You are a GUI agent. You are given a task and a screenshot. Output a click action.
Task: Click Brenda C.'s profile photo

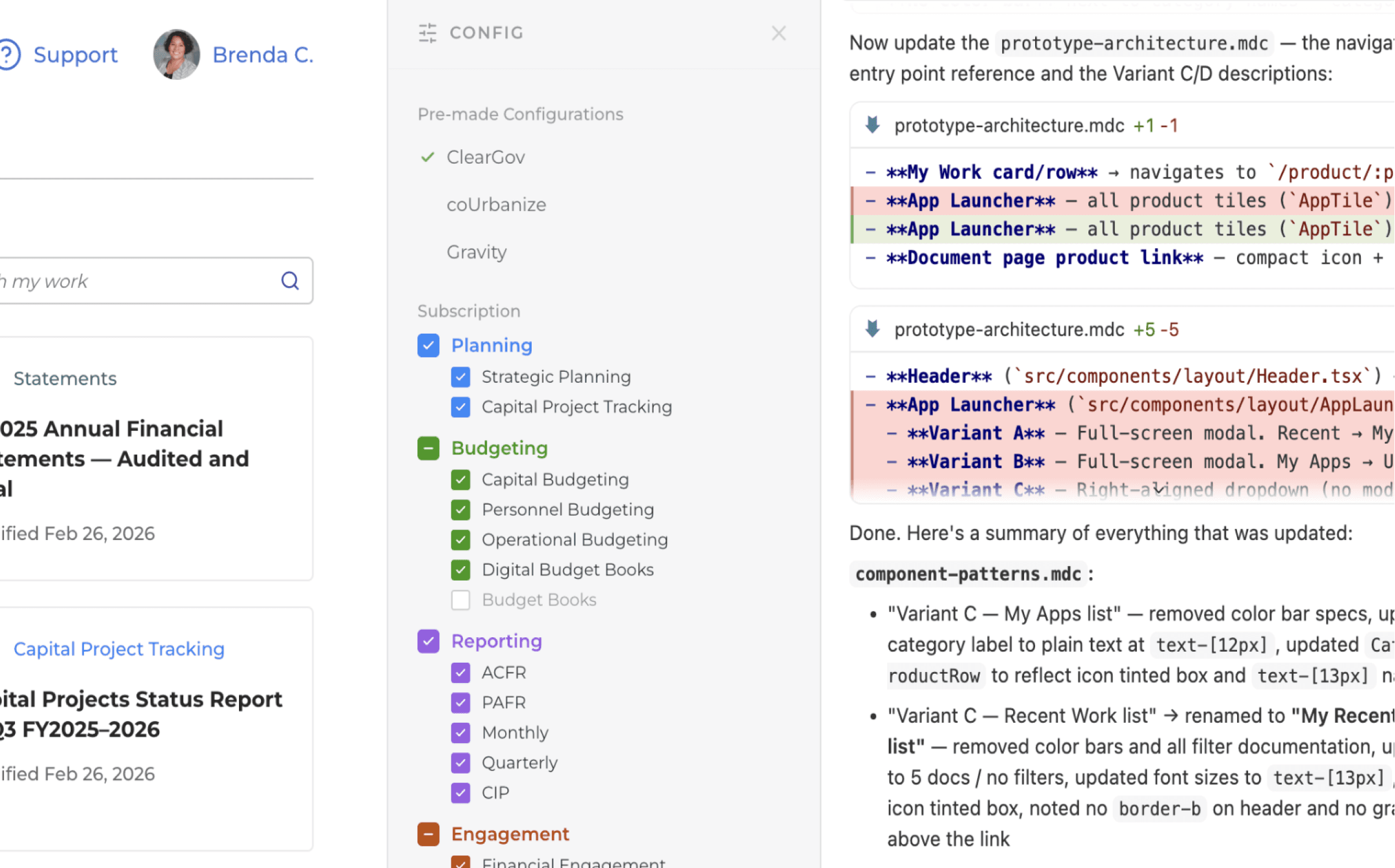click(x=176, y=54)
